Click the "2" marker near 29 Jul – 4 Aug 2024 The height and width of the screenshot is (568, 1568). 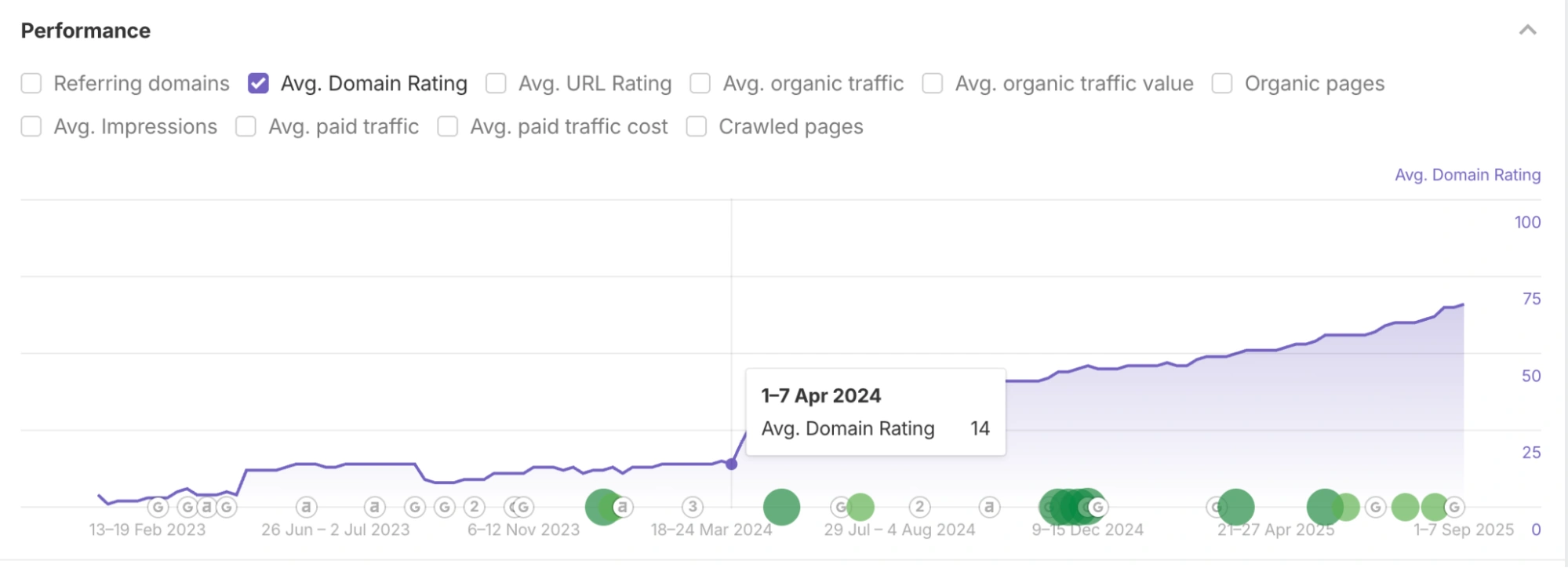tap(919, 507)
